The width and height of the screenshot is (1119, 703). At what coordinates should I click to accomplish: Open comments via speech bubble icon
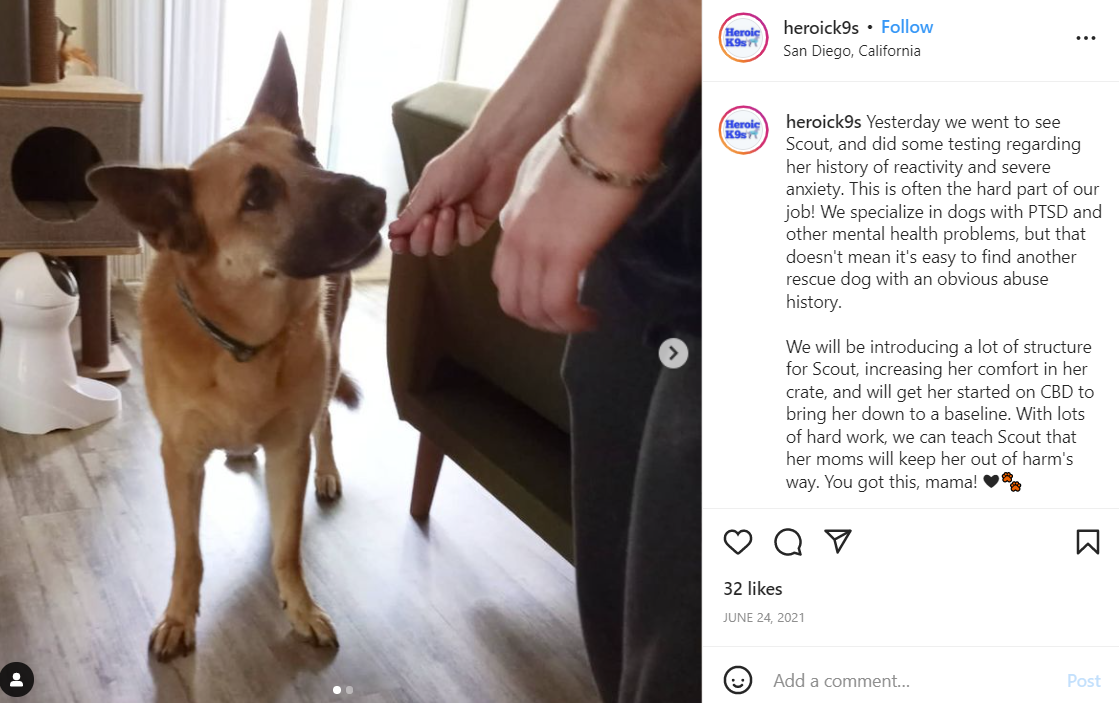pyautogui.click(x=788, y=542)
